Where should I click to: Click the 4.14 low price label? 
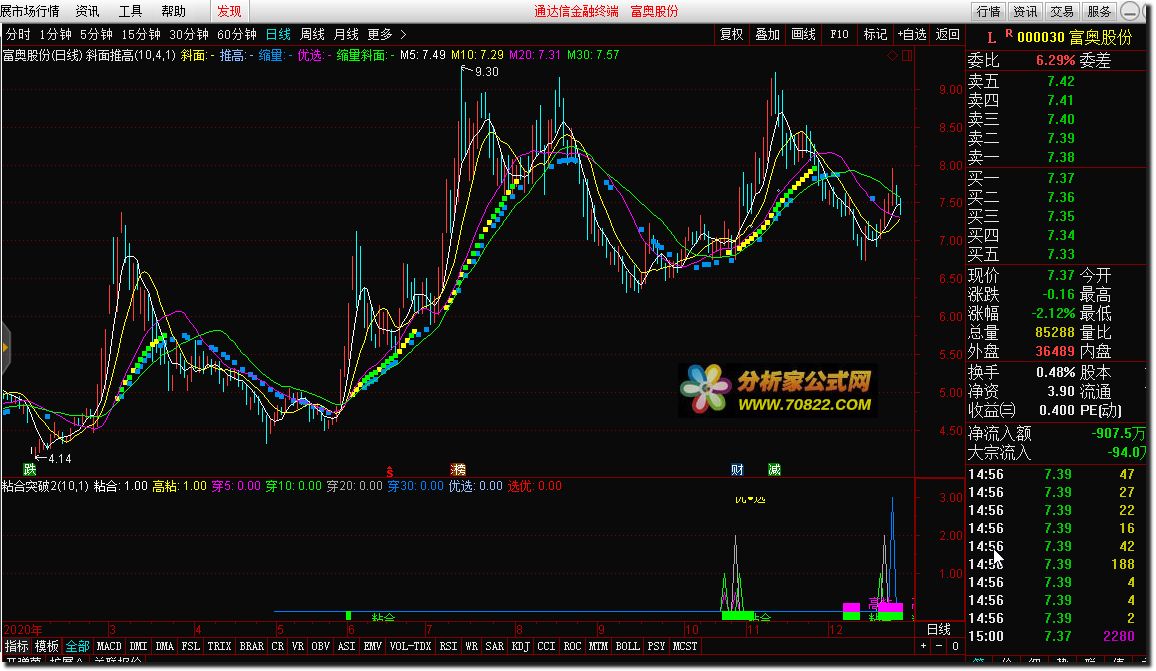tap(60, 459)
